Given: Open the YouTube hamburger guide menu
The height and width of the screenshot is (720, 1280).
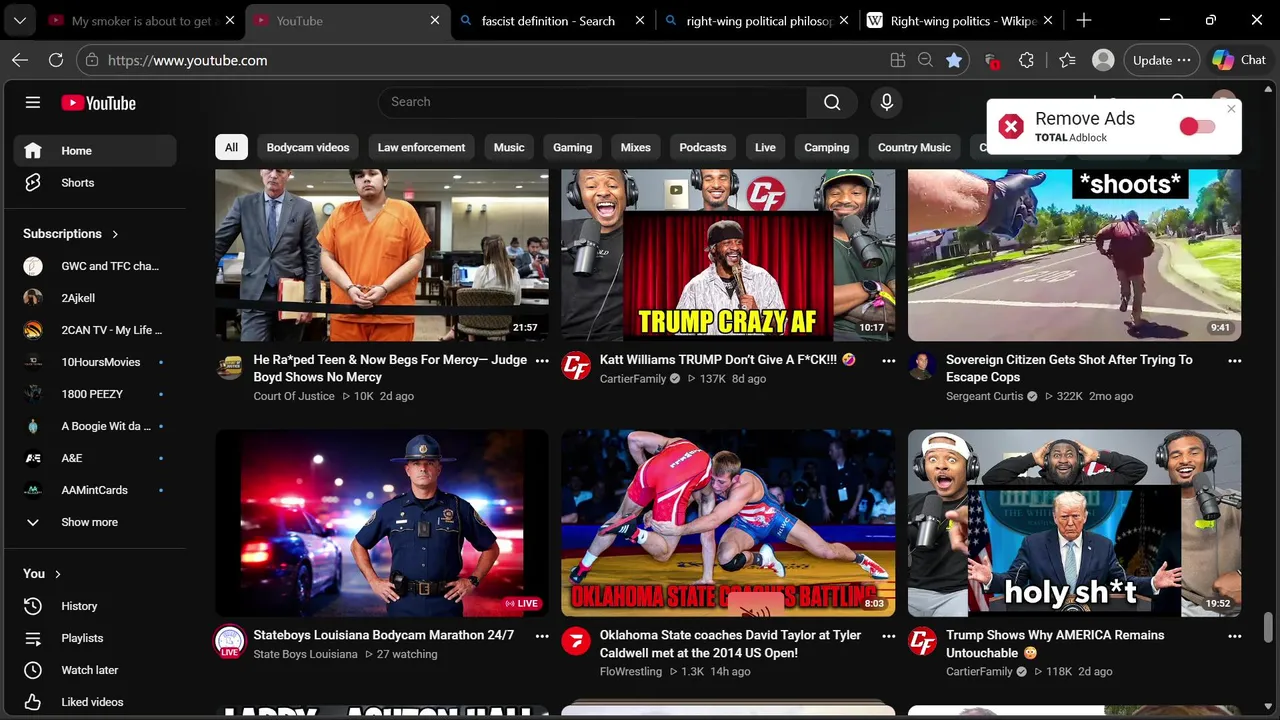Looking at the screenshot, I should pos(33,102).
